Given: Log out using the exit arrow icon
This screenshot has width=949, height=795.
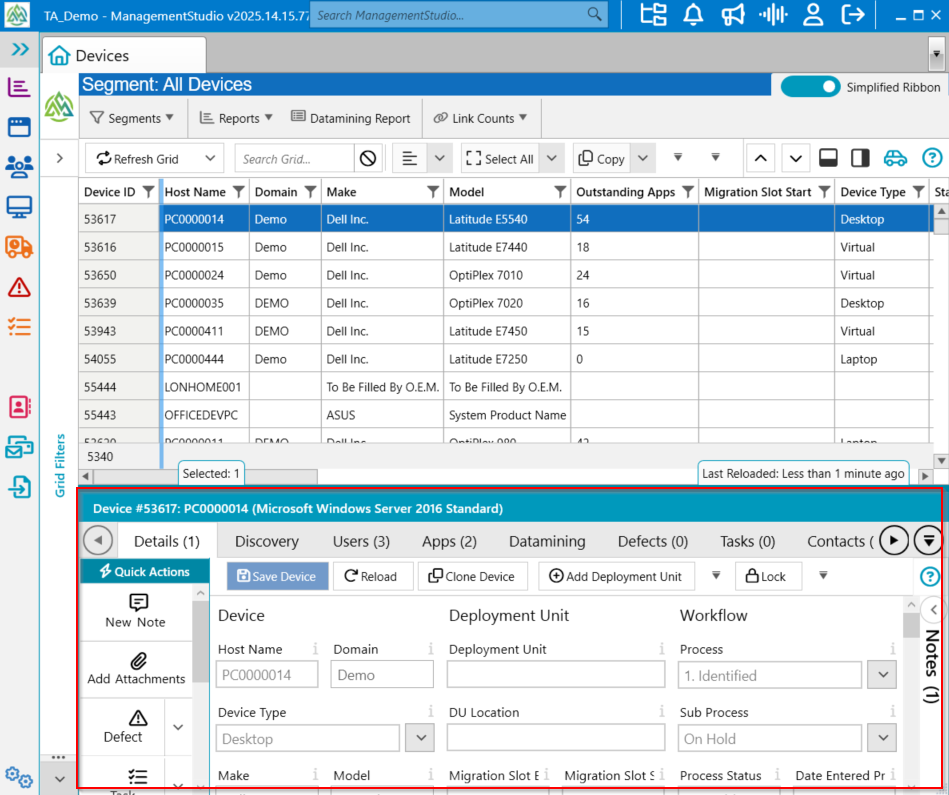Looking at the screenshot, I should [x=853, y=15].
